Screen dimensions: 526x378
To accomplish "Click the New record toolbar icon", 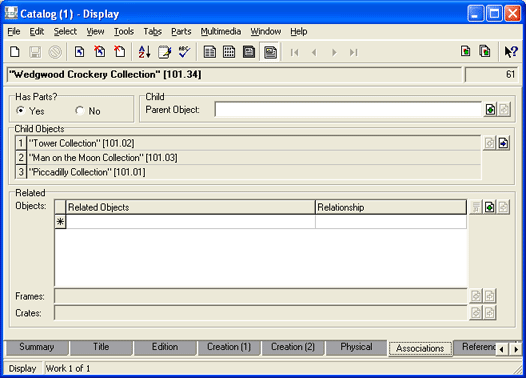I will (15, 52).
